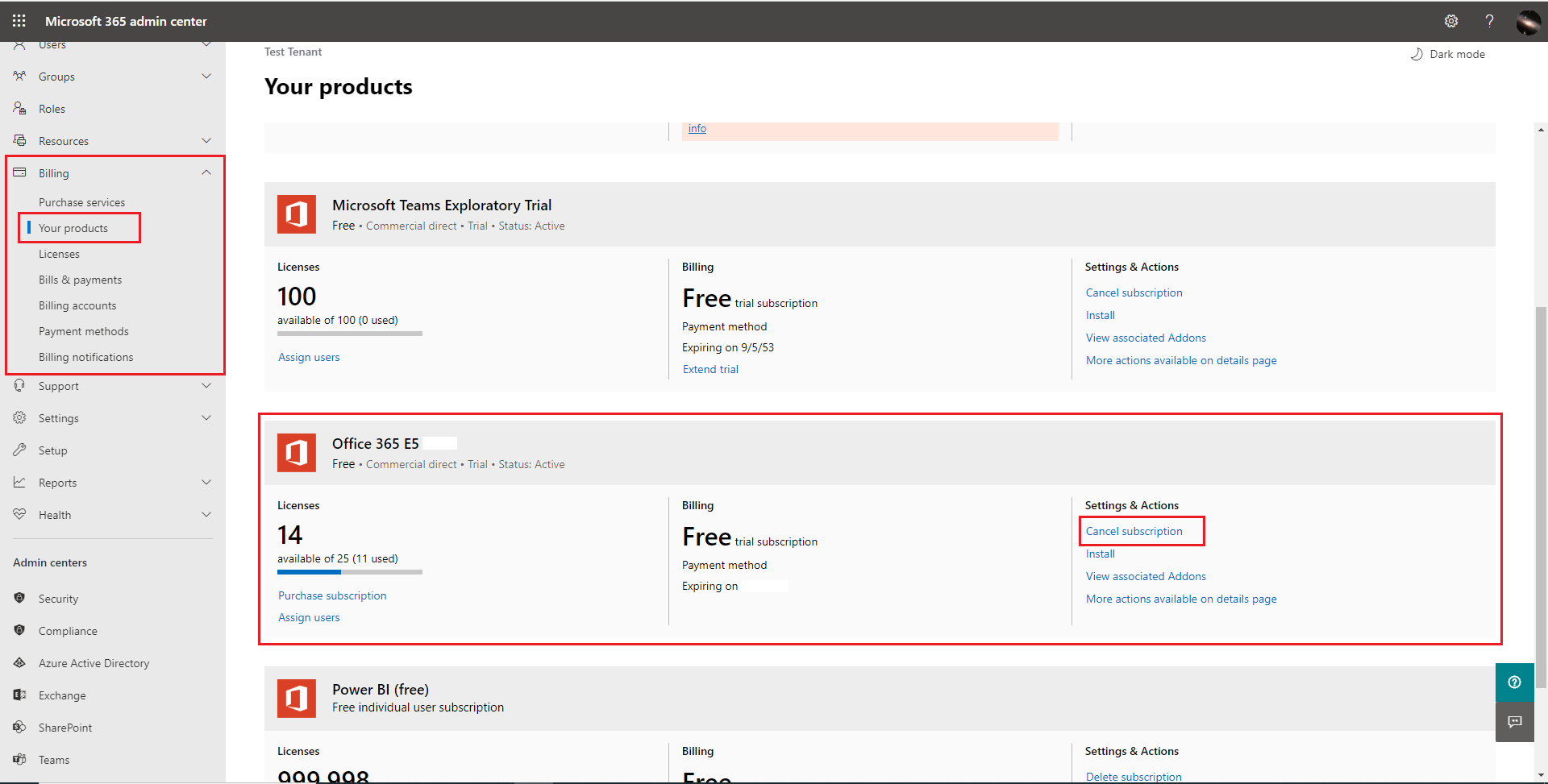Expand the Settings menu chevron

tap(206, 417)
